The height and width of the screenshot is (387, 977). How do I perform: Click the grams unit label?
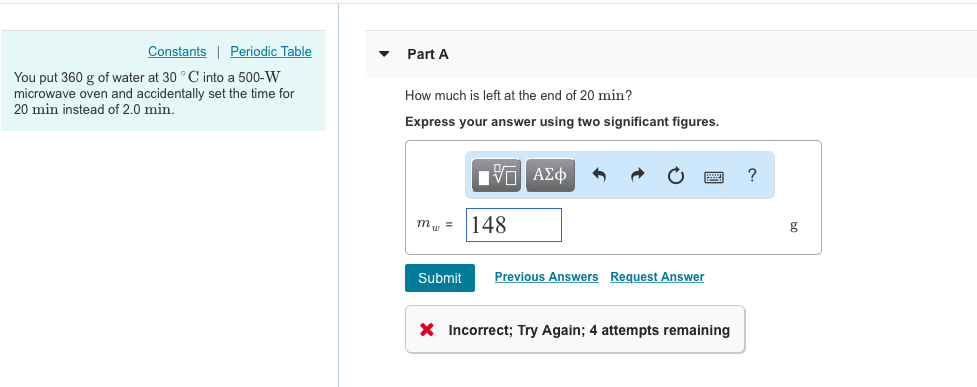click(794, 226)
